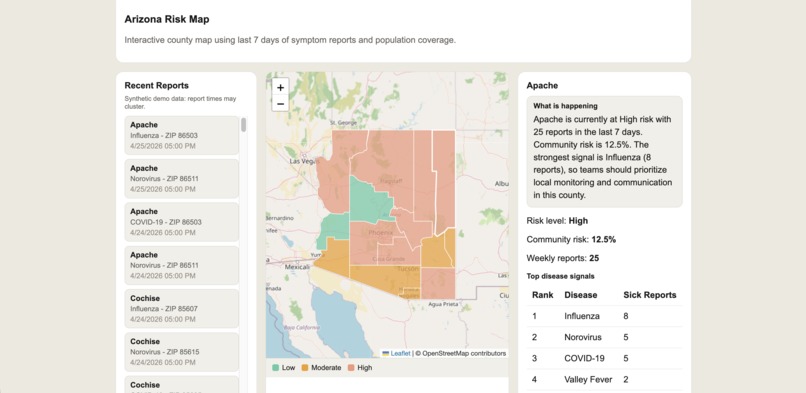This screenshot has height=393, width=806.
Task: Click the Mexicali map label
Action: 298,267
